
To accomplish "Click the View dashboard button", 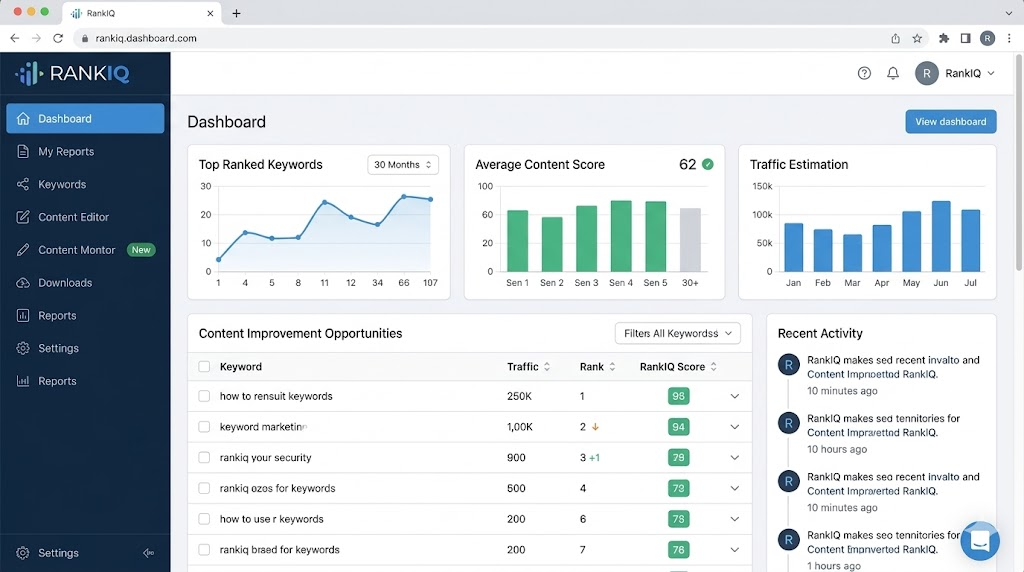I will (x=950, y=122).
